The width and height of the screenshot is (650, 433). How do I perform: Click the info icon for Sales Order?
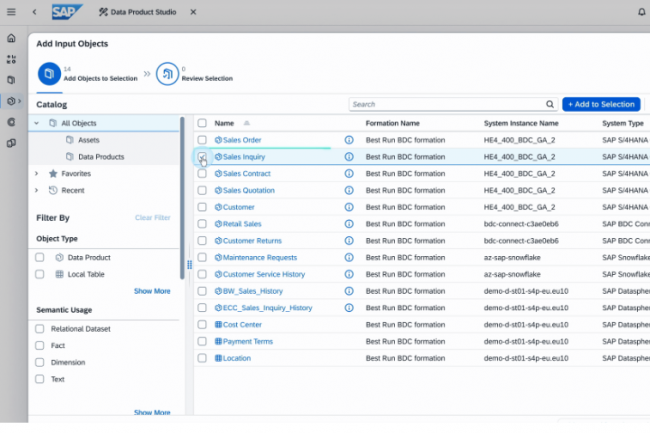pos(349,140)
